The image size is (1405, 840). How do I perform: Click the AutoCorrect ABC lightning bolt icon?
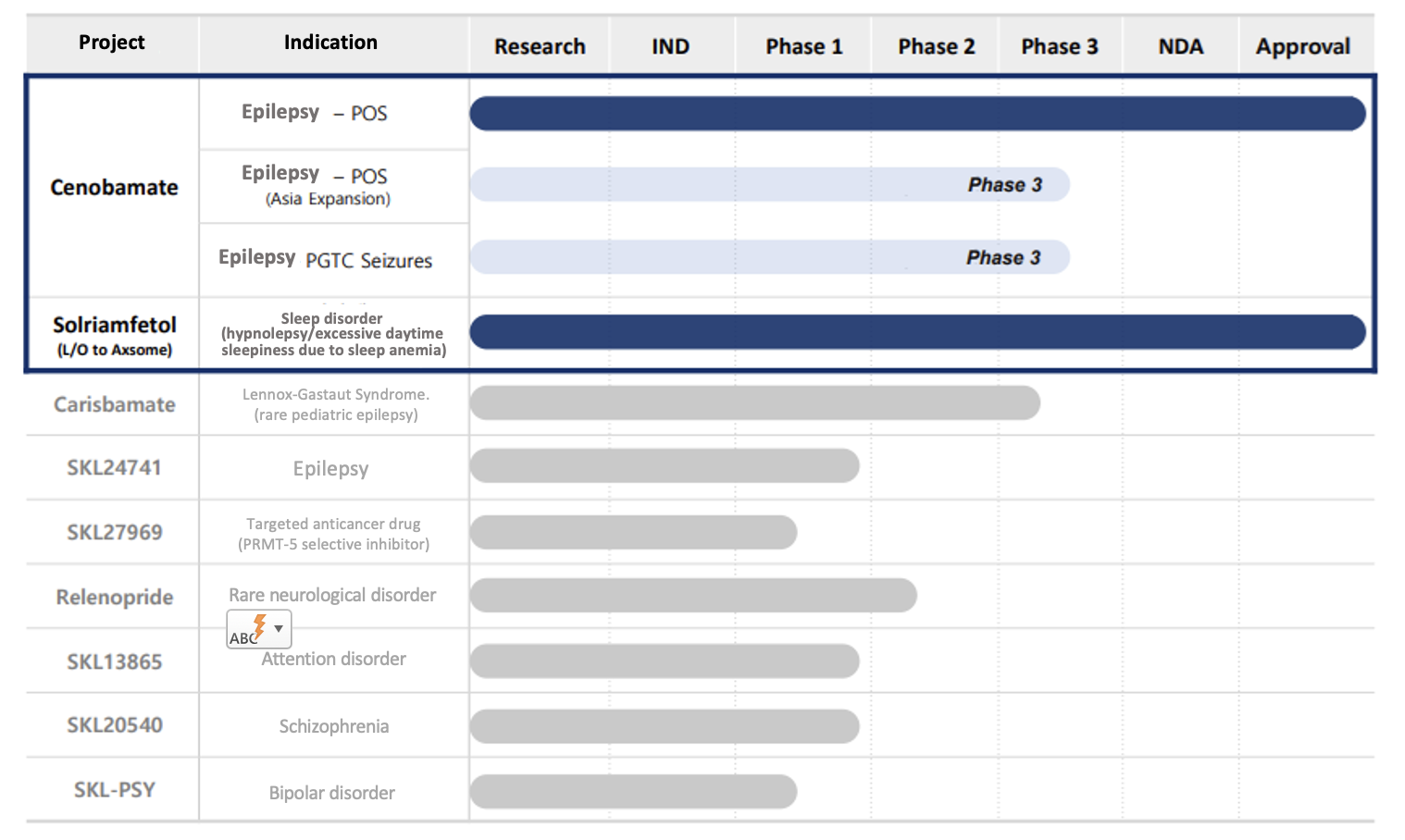pos(248,630)
